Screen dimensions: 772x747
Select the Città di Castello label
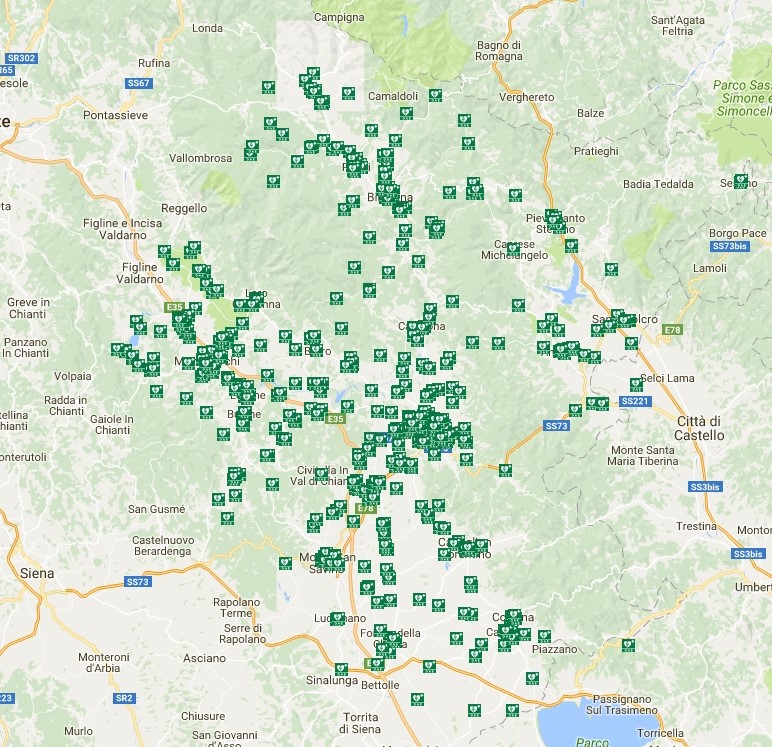point(699,428)
